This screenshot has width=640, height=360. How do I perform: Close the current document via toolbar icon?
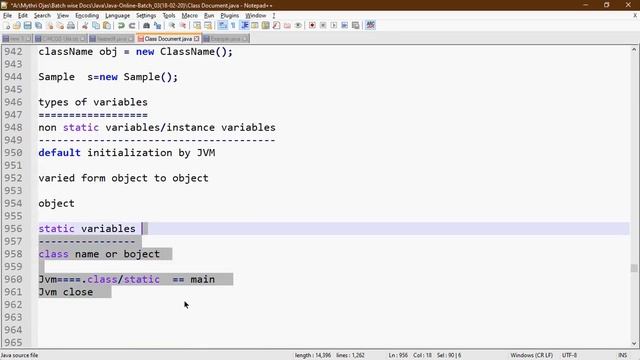coord(49,25)
